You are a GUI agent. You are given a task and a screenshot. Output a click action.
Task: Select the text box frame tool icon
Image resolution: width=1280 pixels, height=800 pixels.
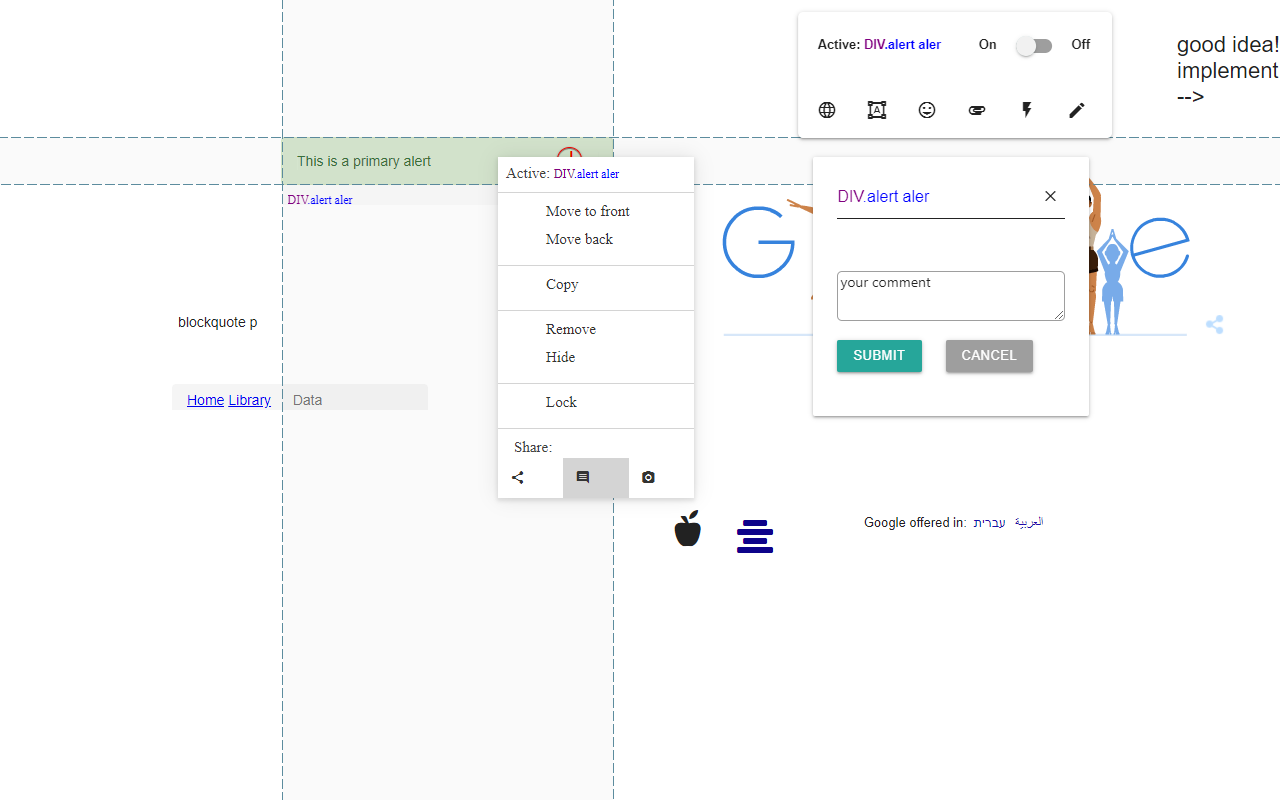[877, 110]
